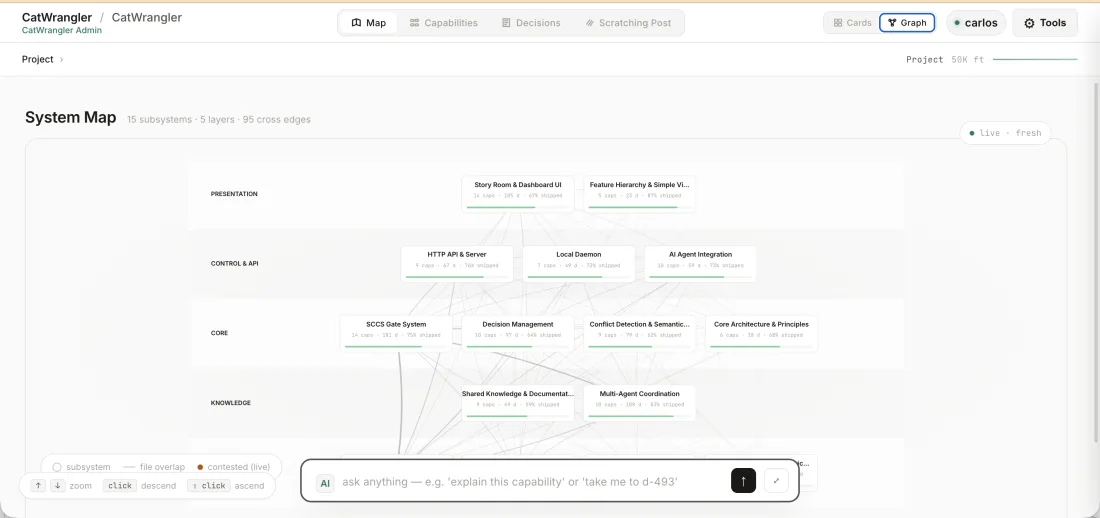Click the file overlap legend entry
Image resolution: width=1100 pixels, height=518 pixels.
tap(154, 467)
